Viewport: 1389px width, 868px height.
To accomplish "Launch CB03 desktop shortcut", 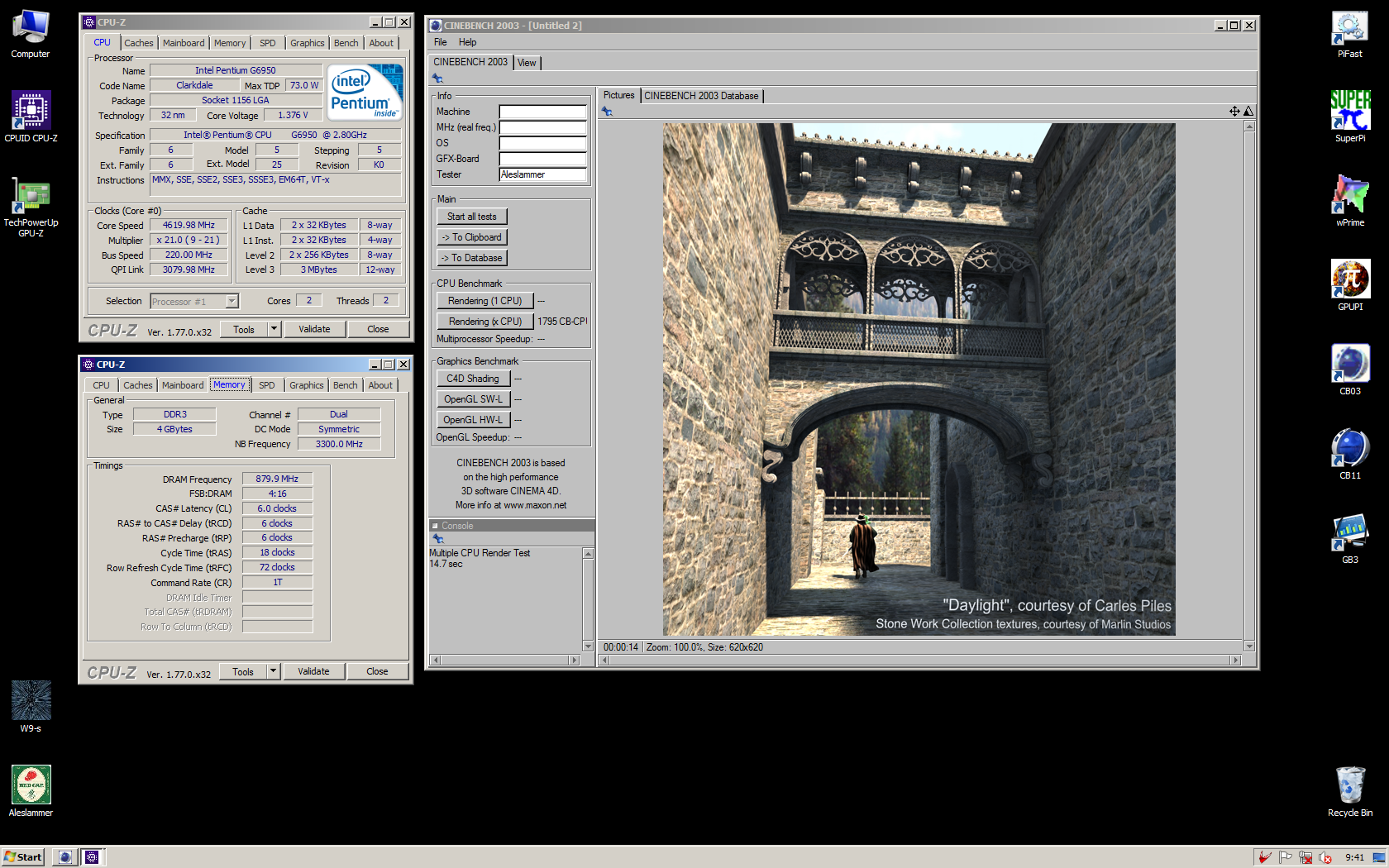I will 1350,370.
